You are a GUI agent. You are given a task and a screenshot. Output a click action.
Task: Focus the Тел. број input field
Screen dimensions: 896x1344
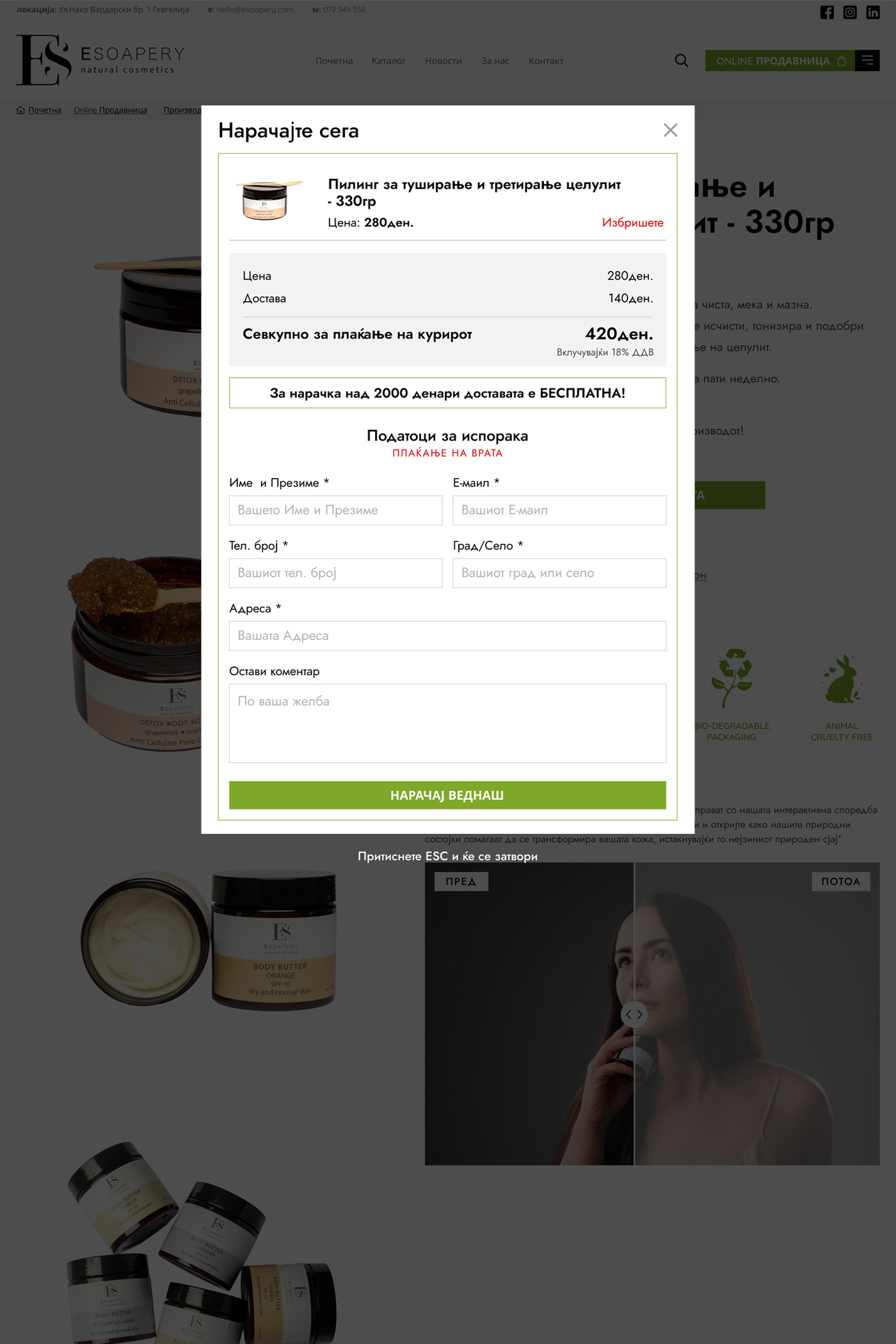tap(335, 573)
